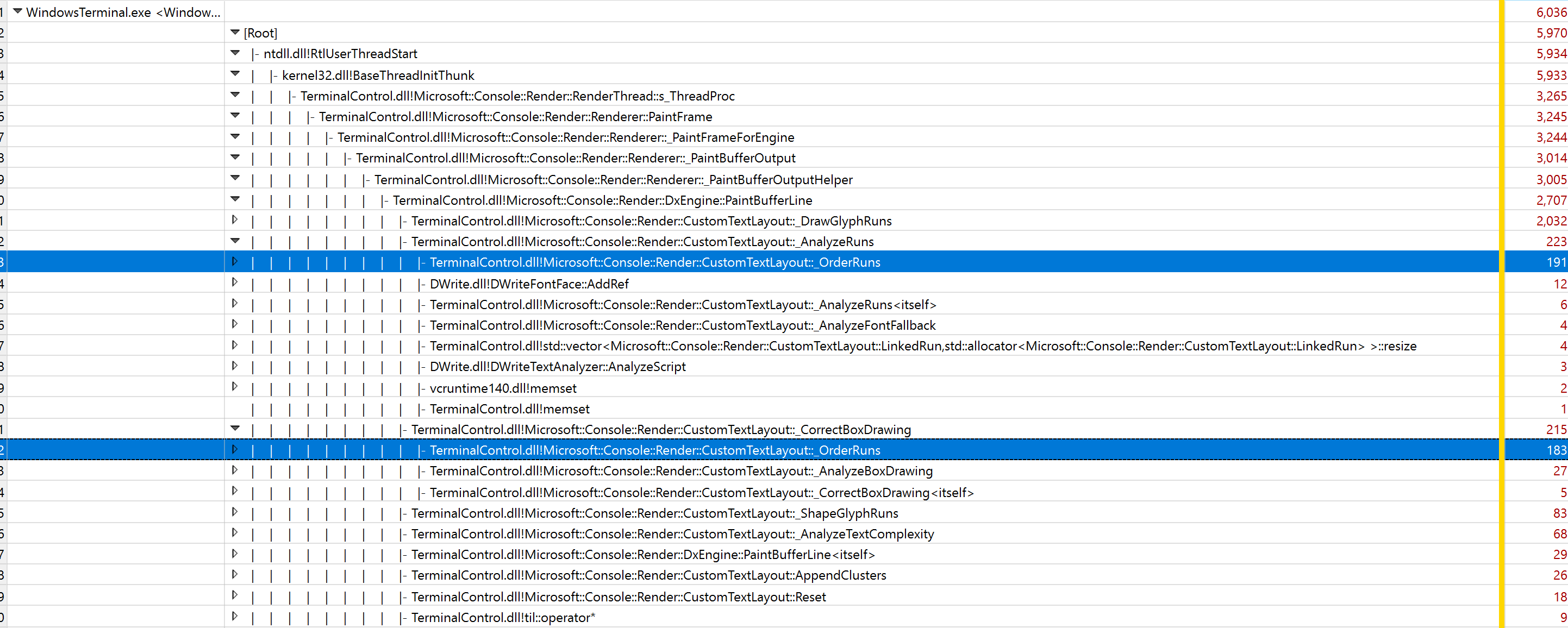Collapse ntdll.dll!RtlUserThreadStart node
The image size is (1568, 628).
[x=235, y=53]
